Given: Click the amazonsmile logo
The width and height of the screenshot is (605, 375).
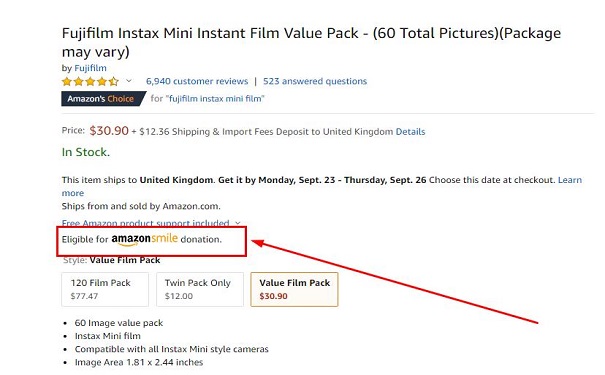Looking at the screenshot, I should pyautogui.click(x=145, y=239).
